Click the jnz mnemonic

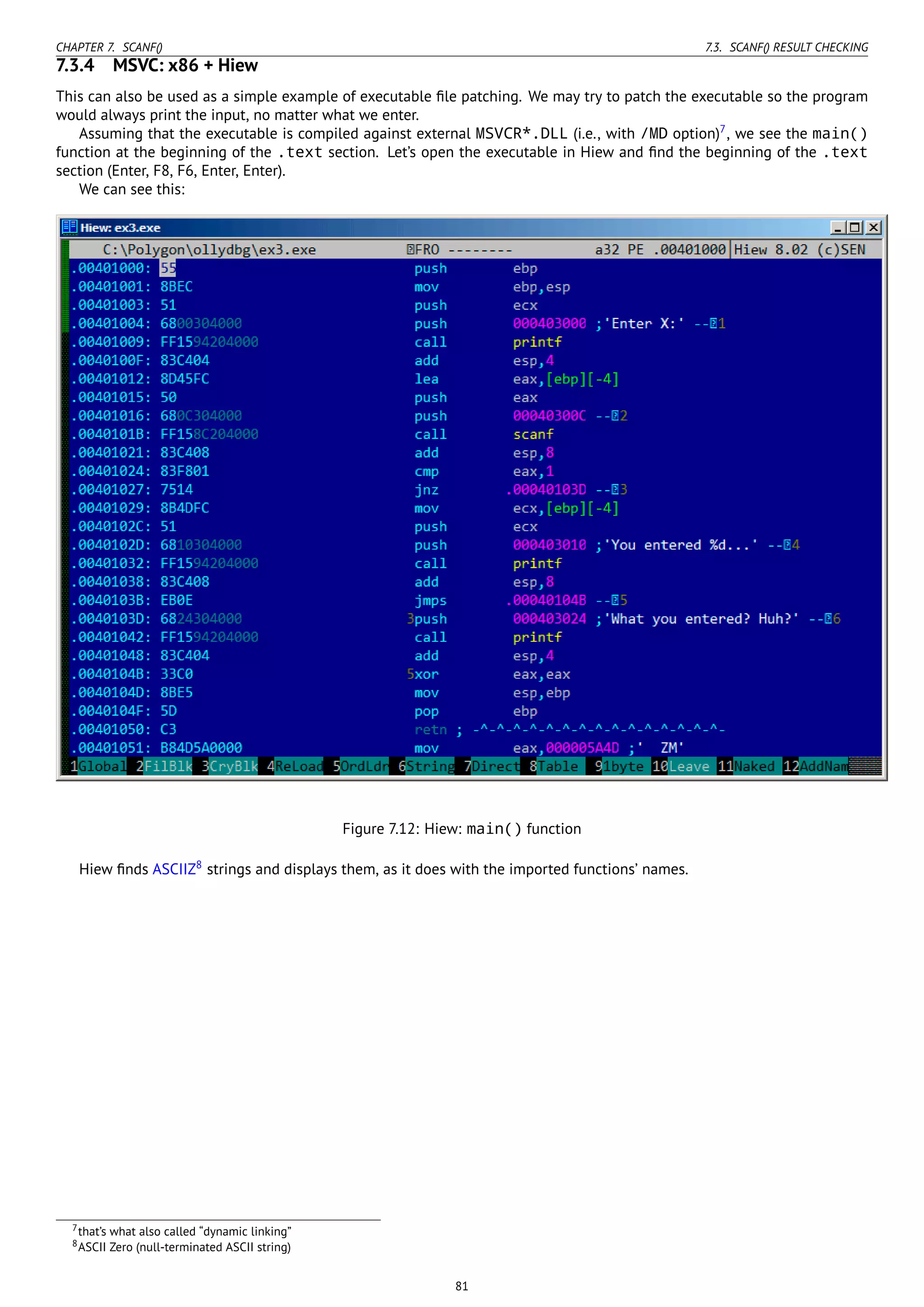(x=426, y=490)
